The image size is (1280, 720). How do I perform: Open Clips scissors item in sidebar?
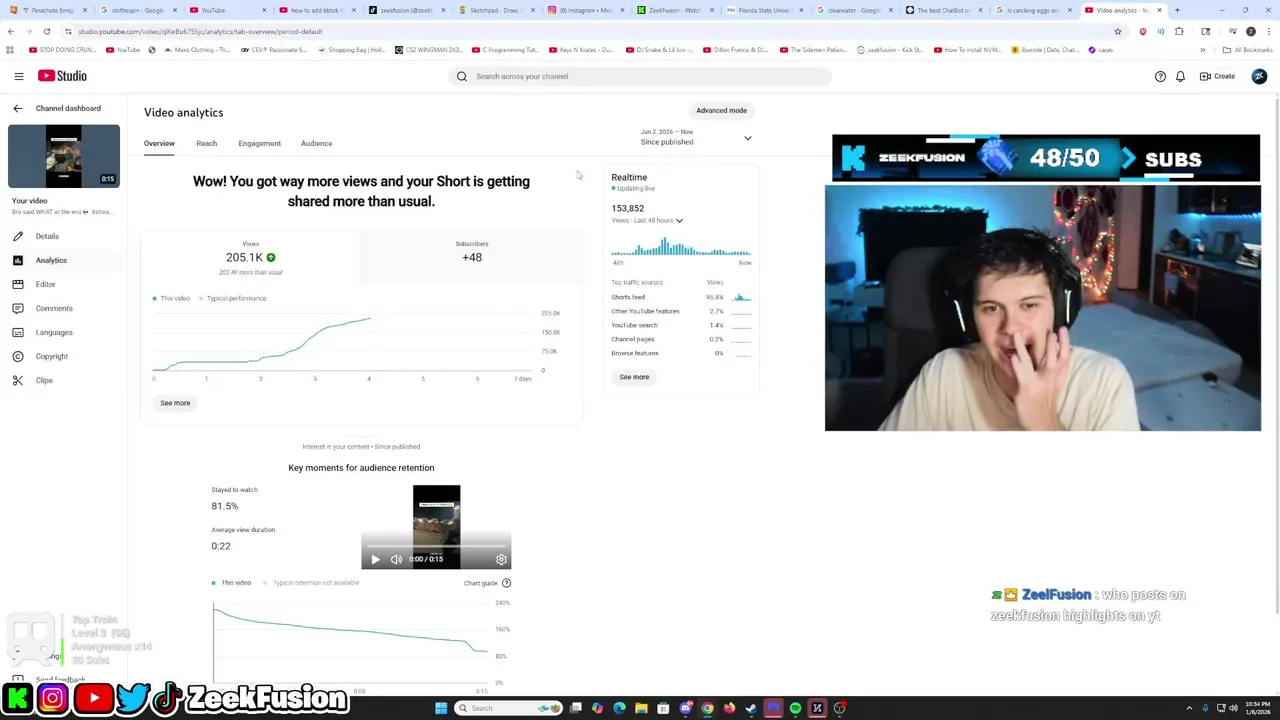coord(44,380)
